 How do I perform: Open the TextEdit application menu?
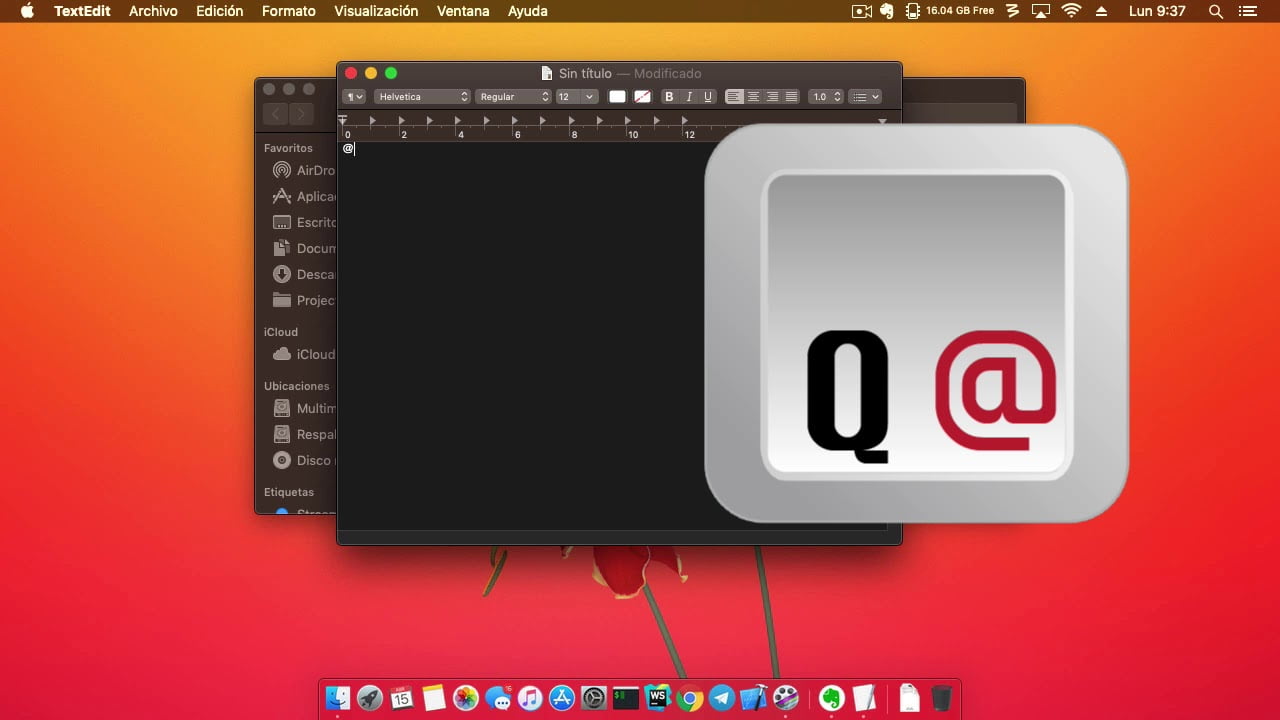[82, 11]
